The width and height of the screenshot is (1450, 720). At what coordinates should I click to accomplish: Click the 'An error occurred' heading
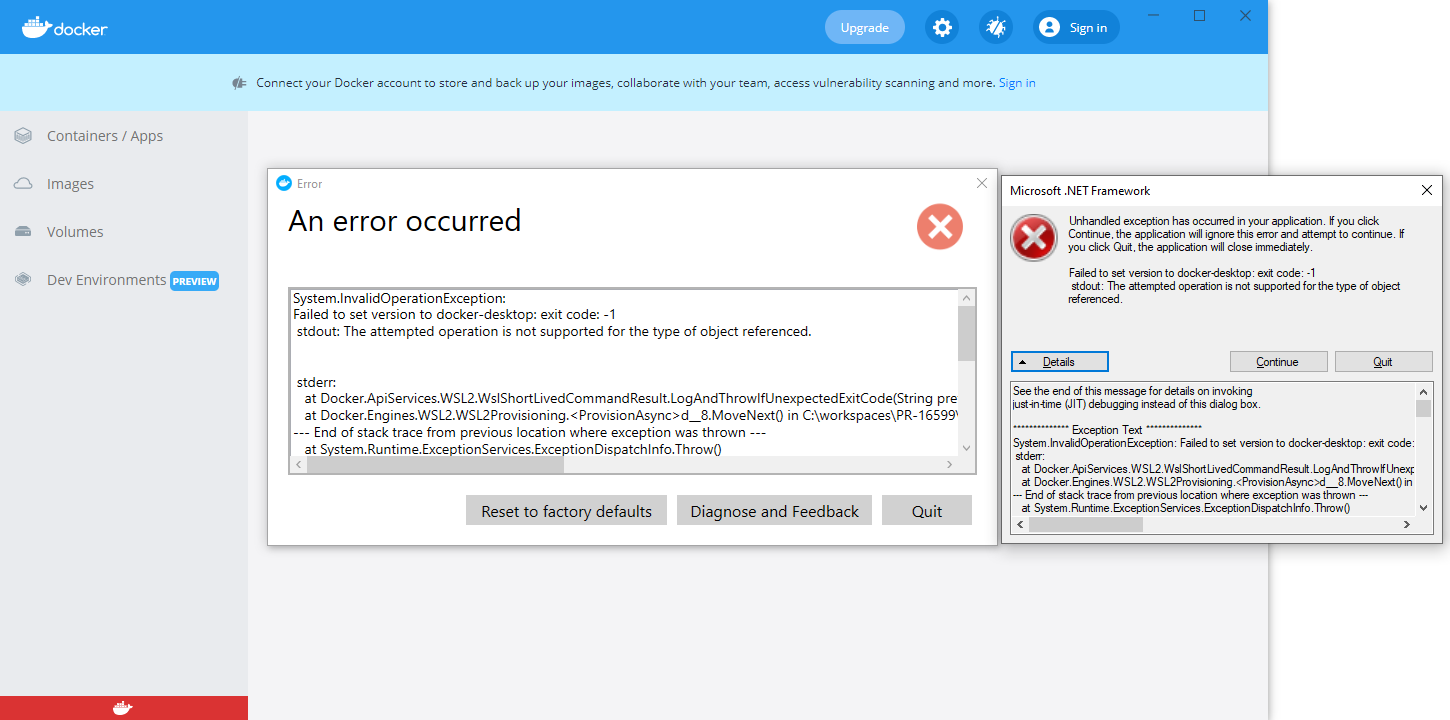405,220
